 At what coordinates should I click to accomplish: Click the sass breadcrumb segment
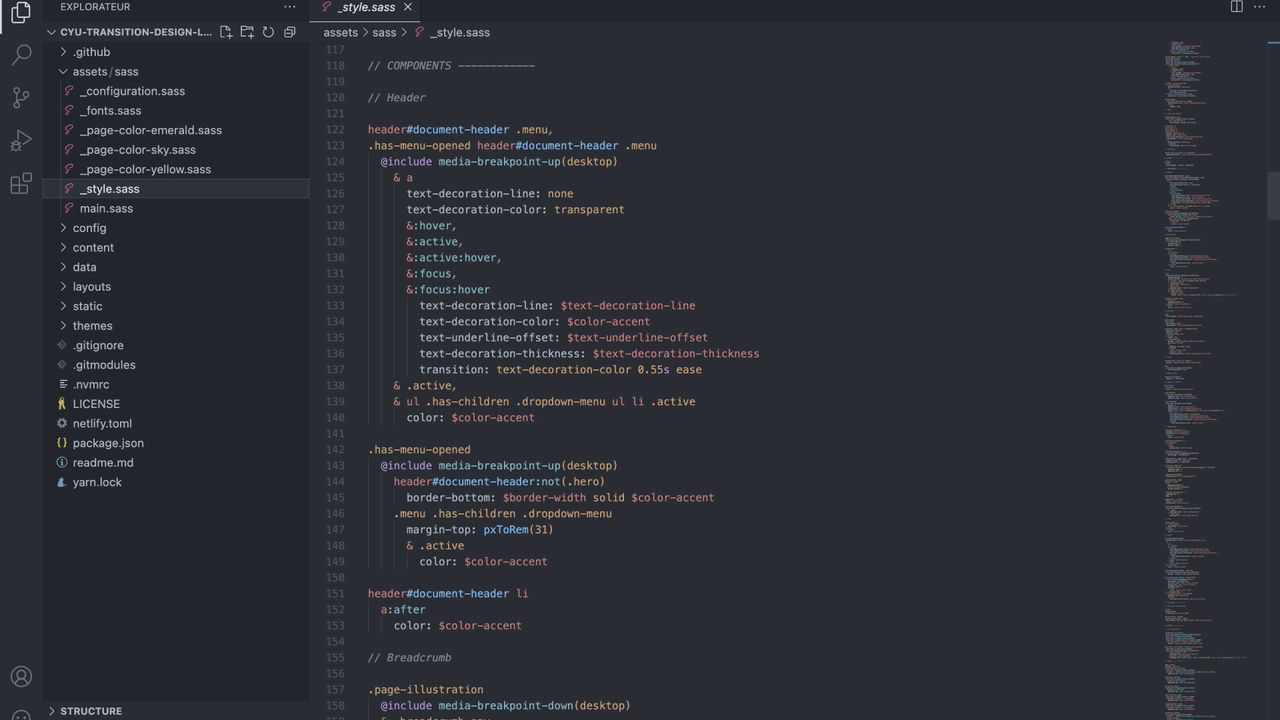click(x=384, y=32)
